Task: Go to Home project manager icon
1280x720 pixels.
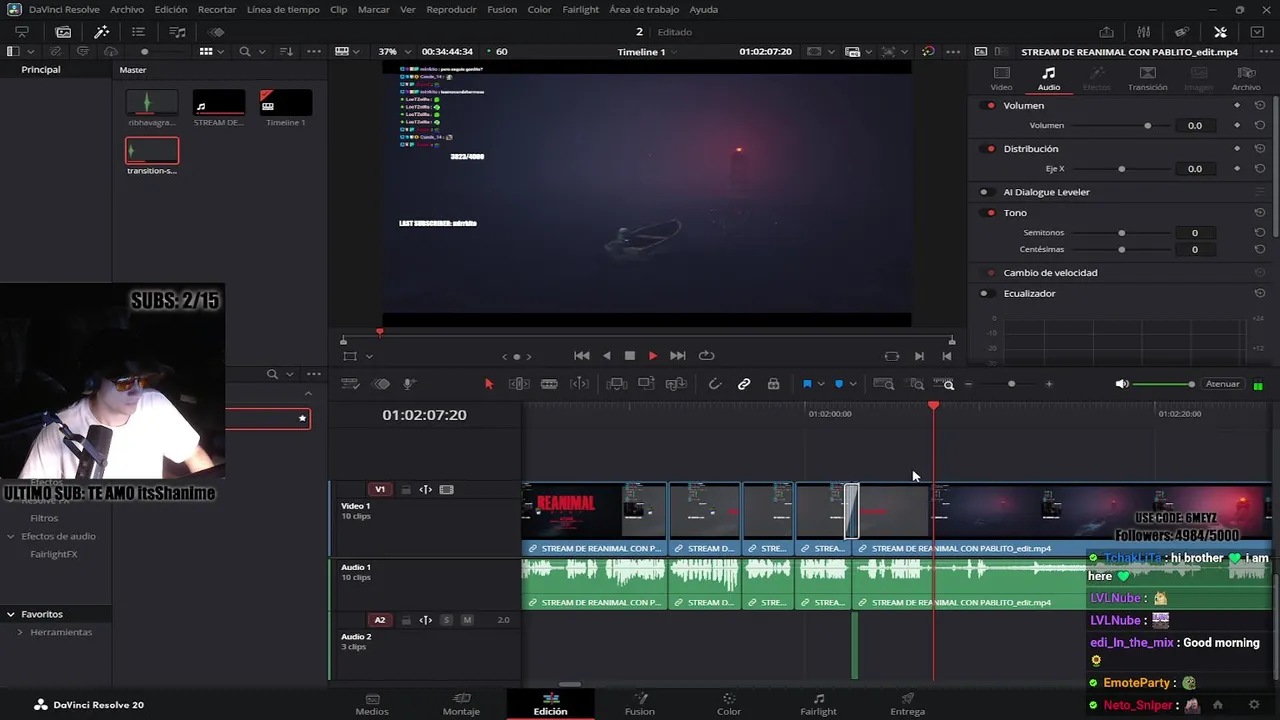Action: click(x=1217, y=705)
